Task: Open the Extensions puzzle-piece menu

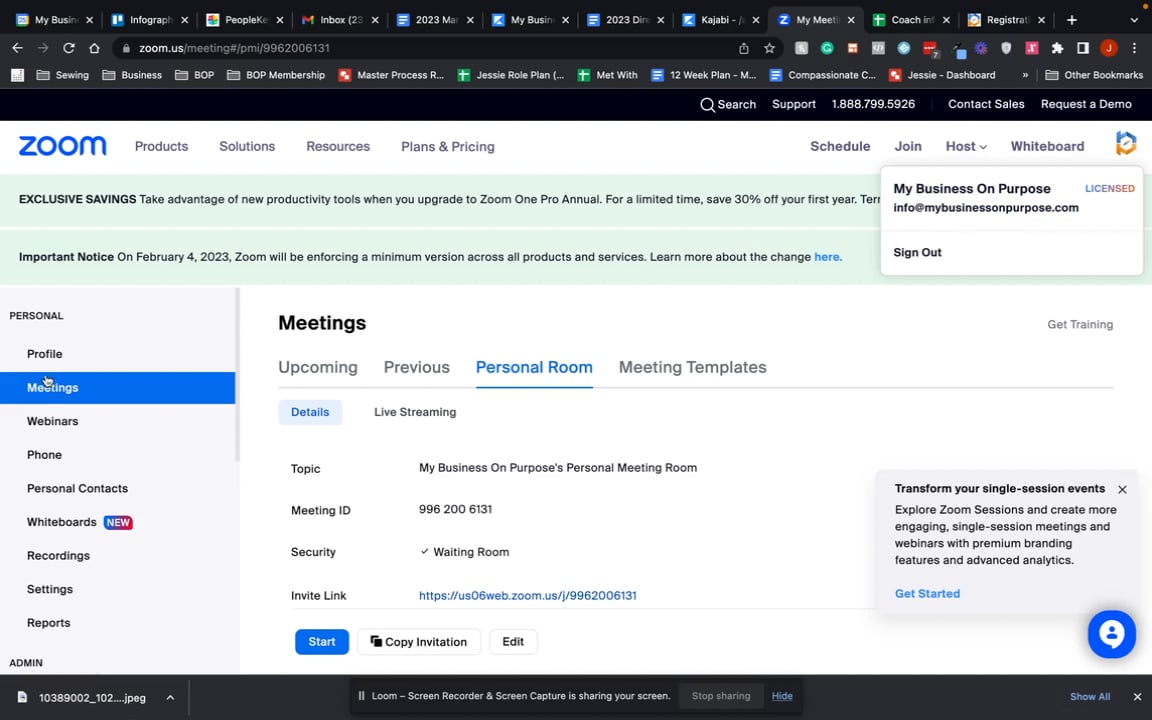Action: (1057, 48)
